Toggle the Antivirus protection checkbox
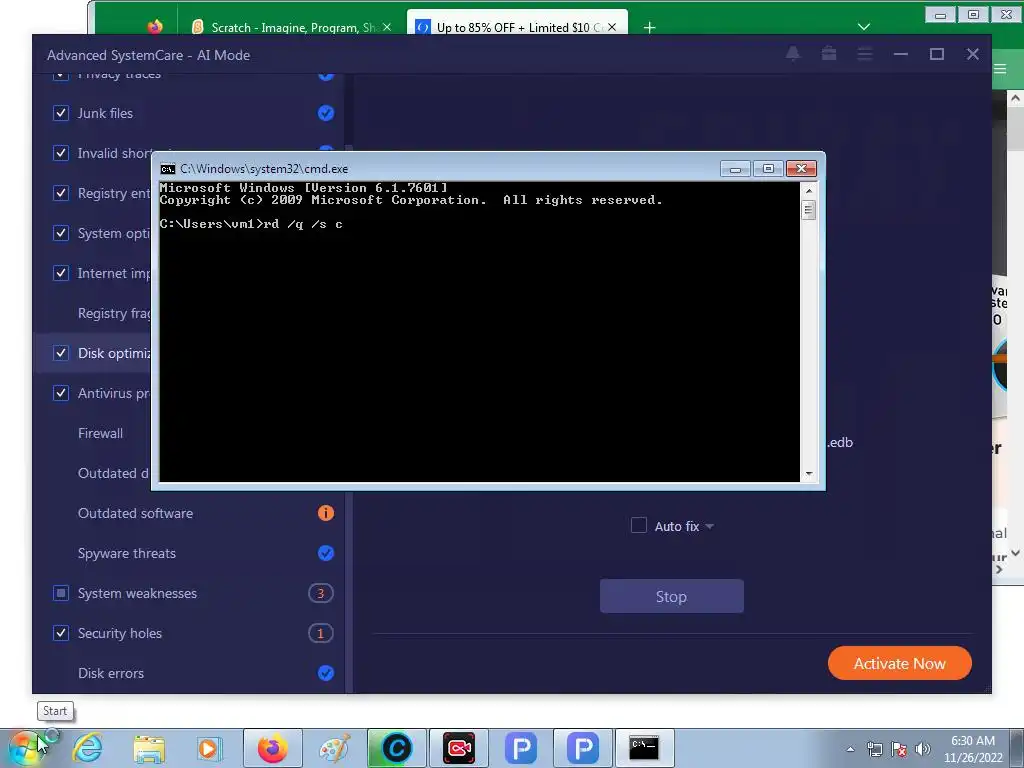The image size is (1024, 768). 61,393
